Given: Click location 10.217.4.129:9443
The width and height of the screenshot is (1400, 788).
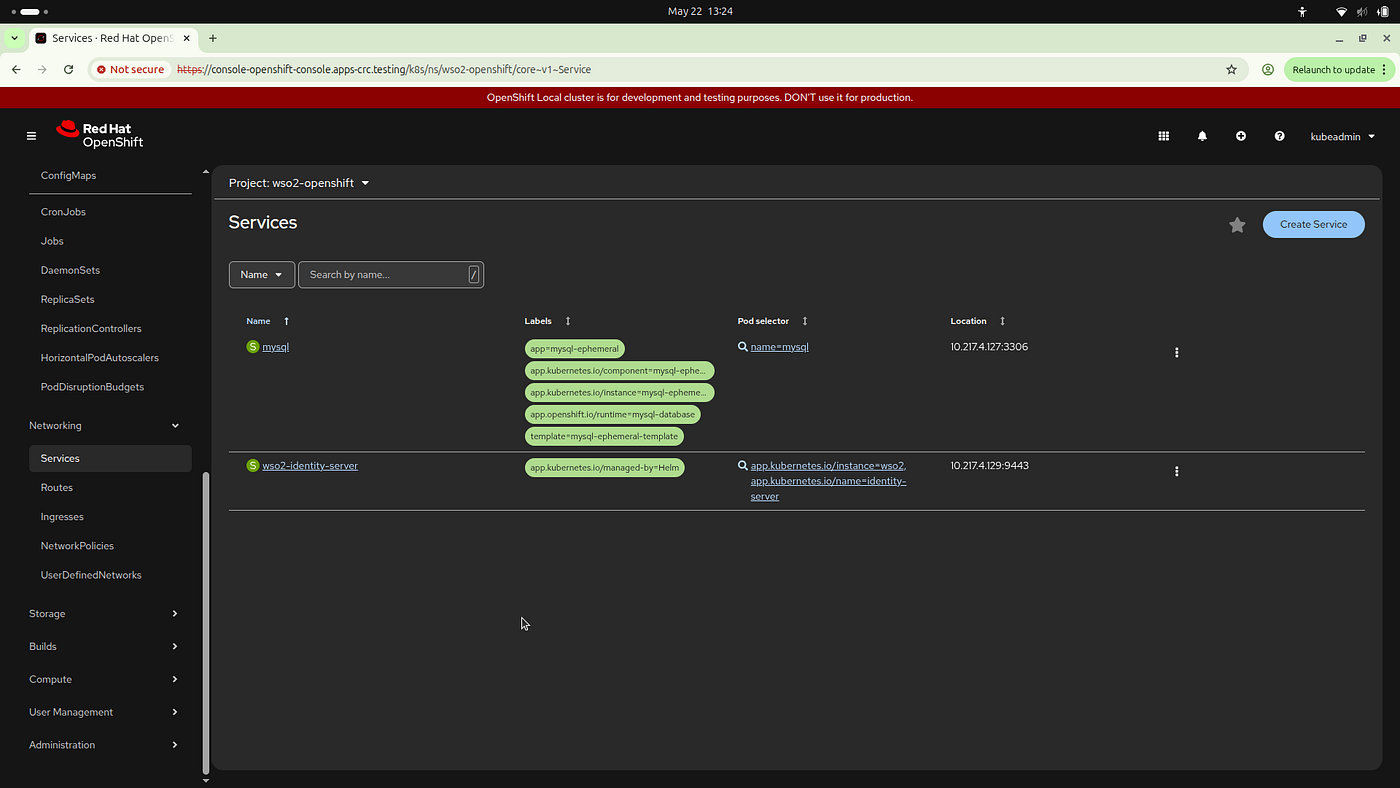Looking at the screenshot, I should 990,466.
